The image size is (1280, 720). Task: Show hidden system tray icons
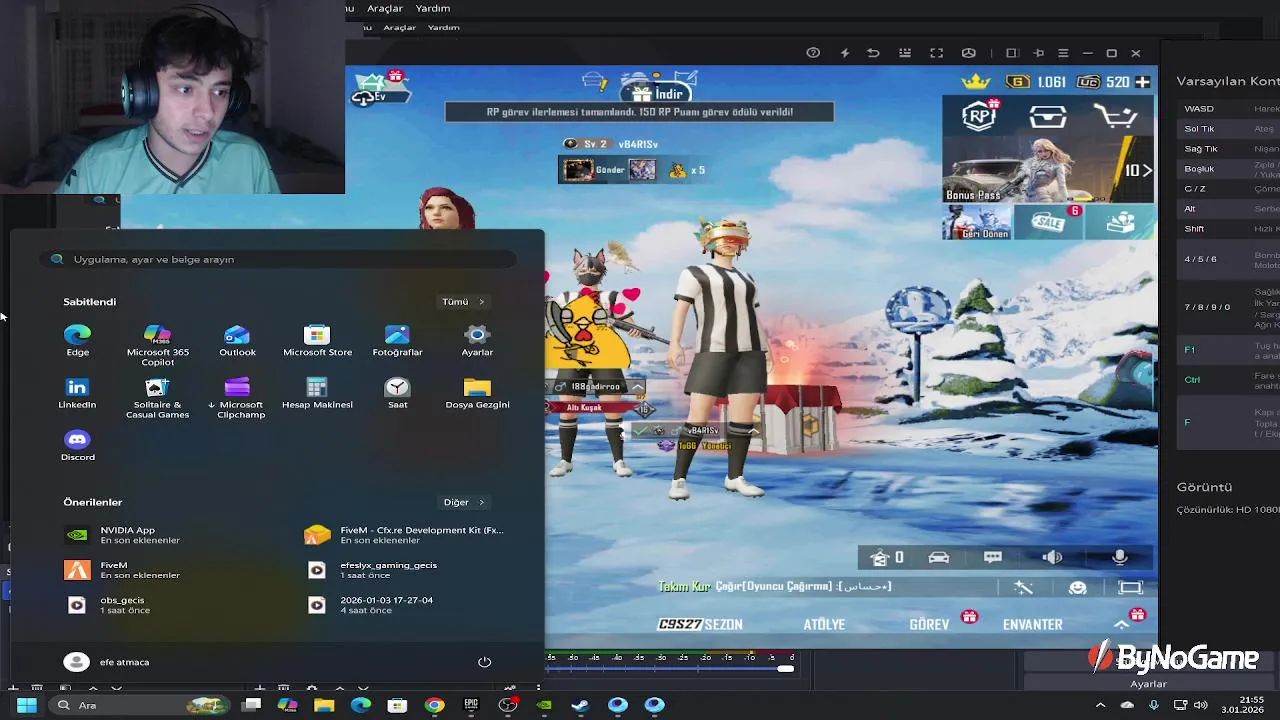(x=1100, y=705)
